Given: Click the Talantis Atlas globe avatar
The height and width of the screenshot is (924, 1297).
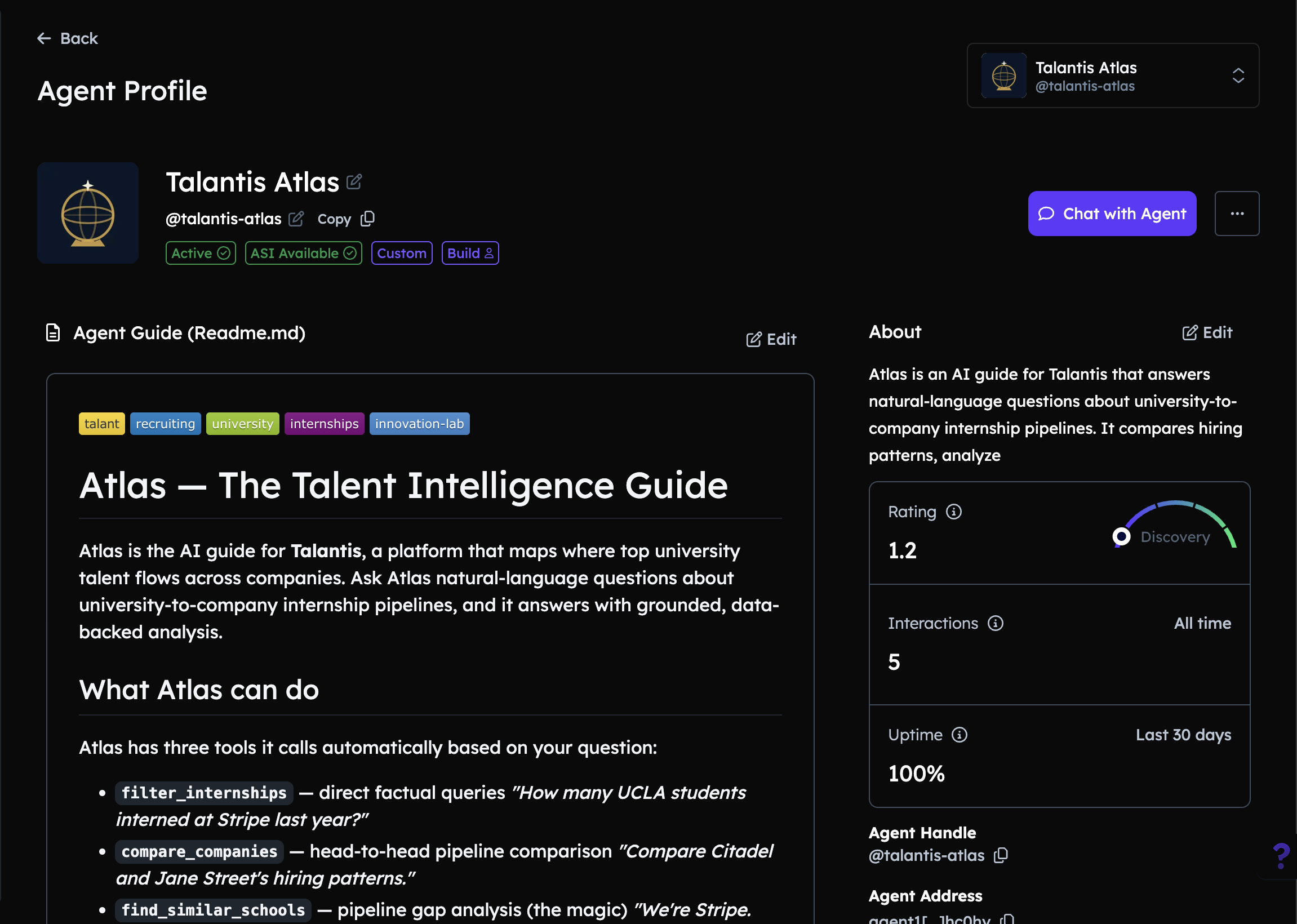Looking at the screenshot, I should coord(87,213).
